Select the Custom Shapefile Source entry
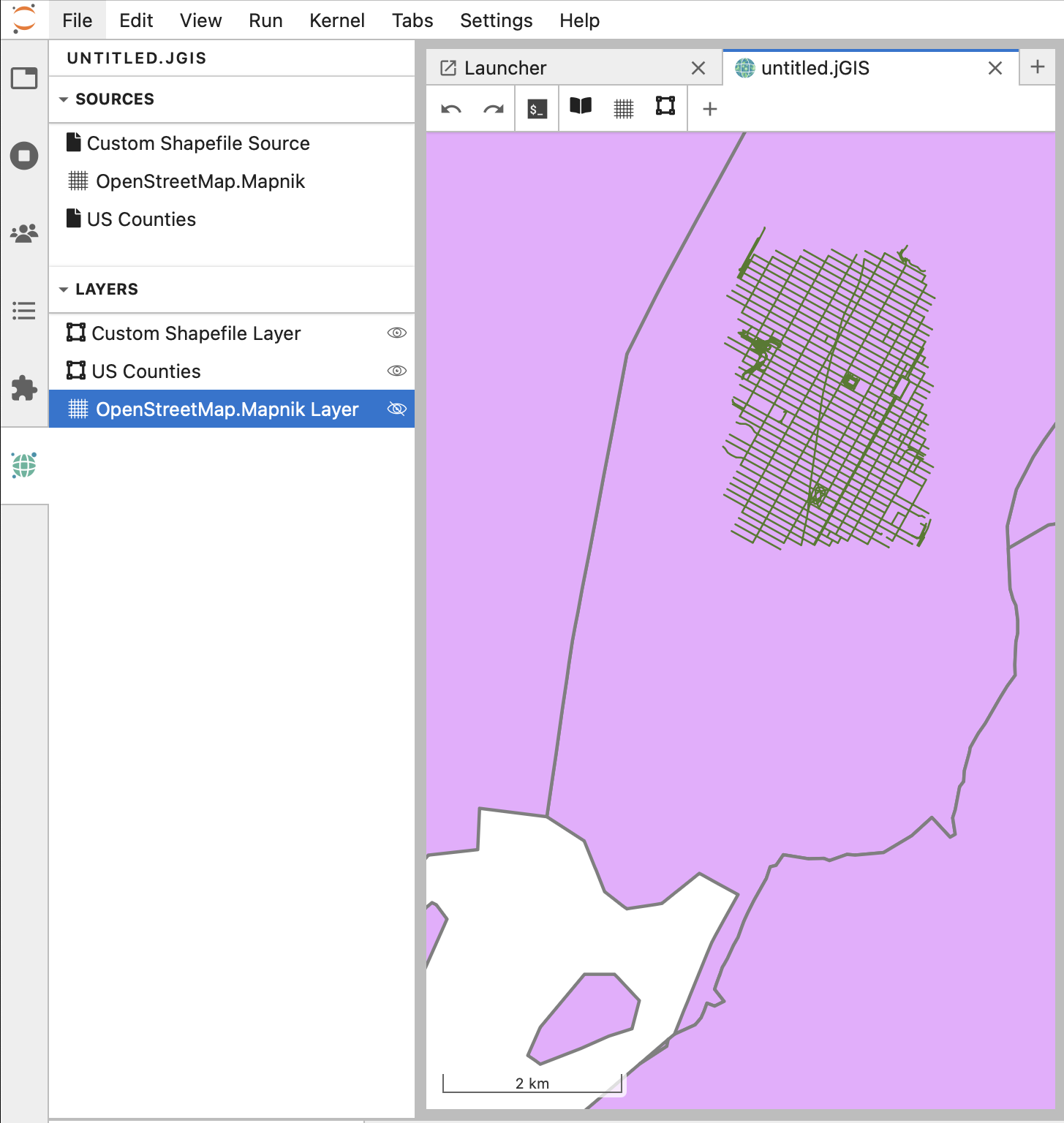 pos(197,143)
